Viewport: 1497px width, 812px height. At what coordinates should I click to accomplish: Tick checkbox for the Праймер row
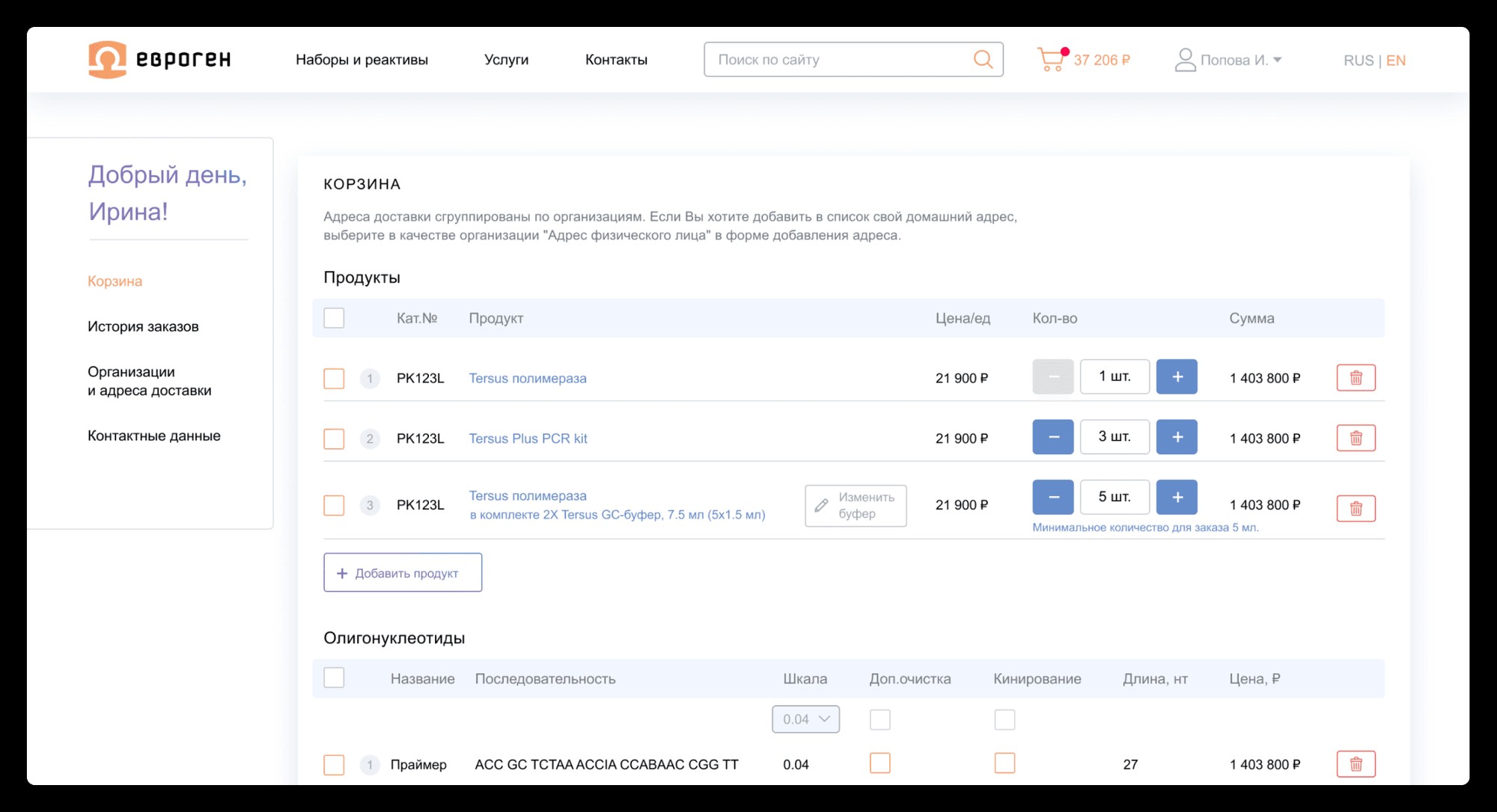[334, 765]
